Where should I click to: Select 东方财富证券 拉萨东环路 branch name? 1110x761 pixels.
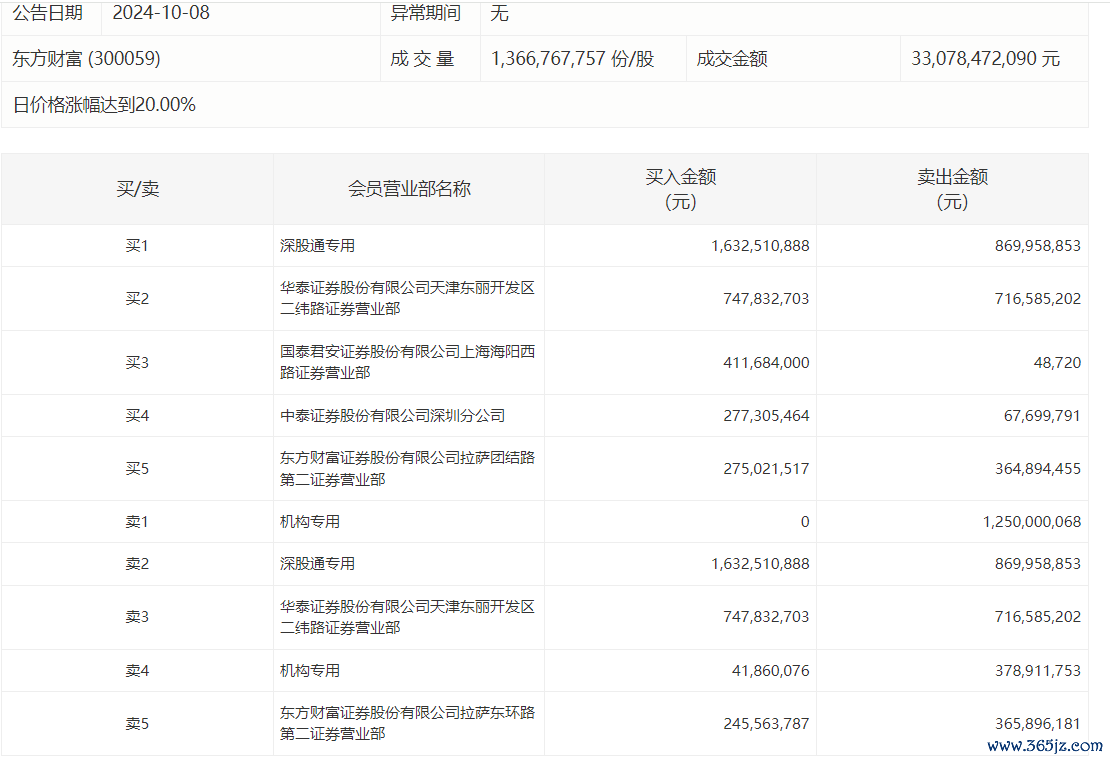(407, 723)
